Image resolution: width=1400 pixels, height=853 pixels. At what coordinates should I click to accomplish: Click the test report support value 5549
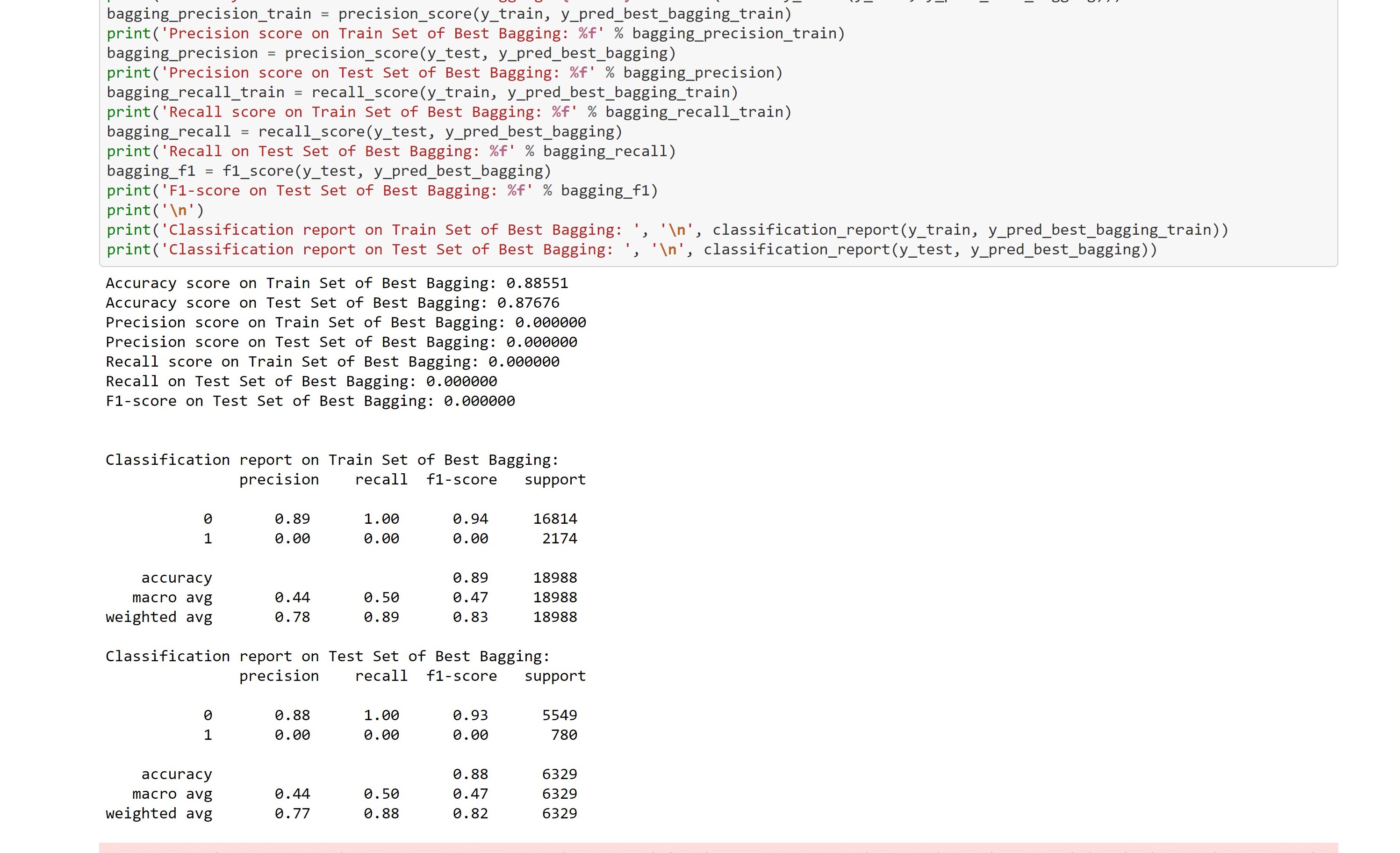(x=559, y=716)
